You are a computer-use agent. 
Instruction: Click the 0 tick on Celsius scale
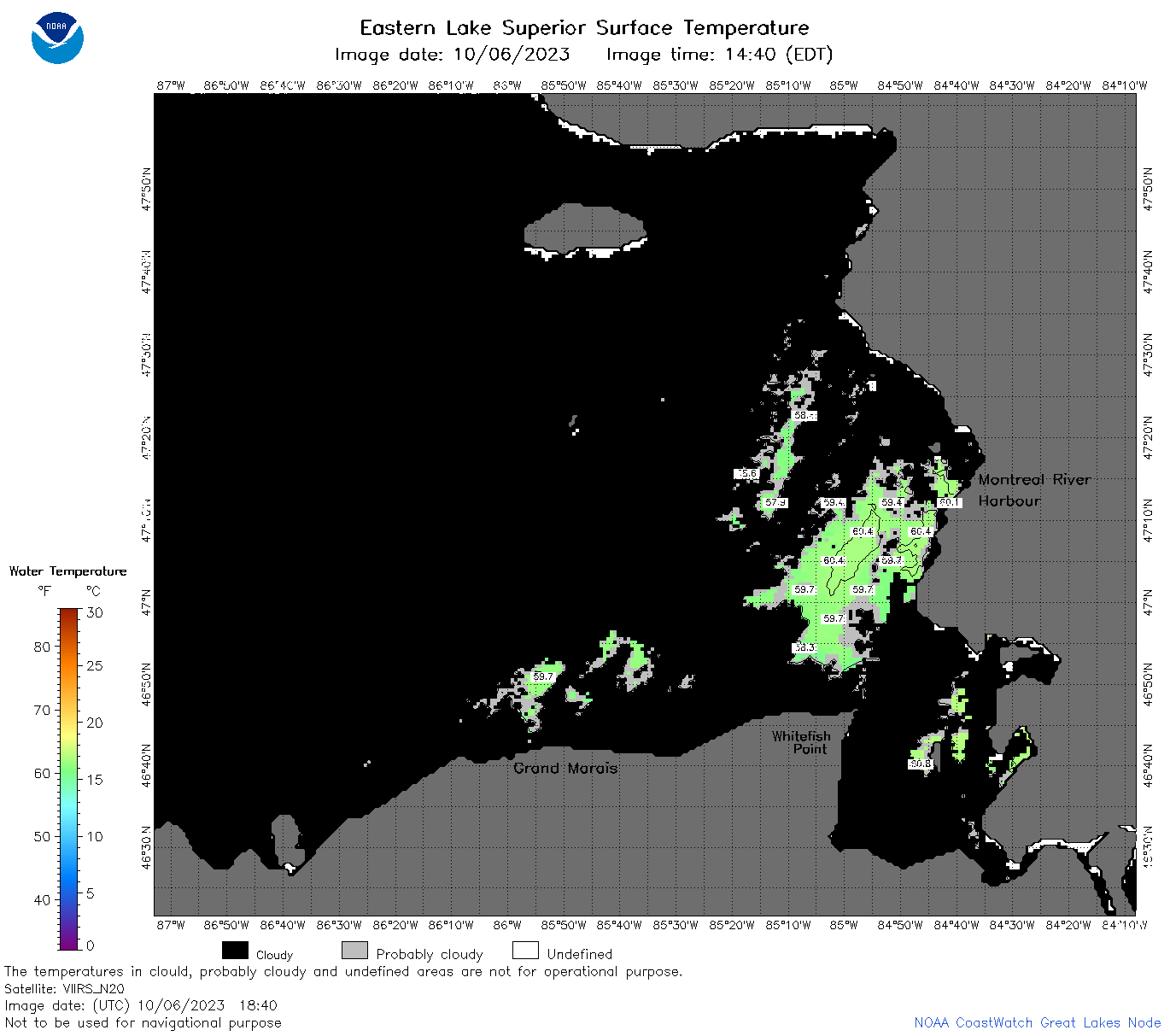(91, 945)
